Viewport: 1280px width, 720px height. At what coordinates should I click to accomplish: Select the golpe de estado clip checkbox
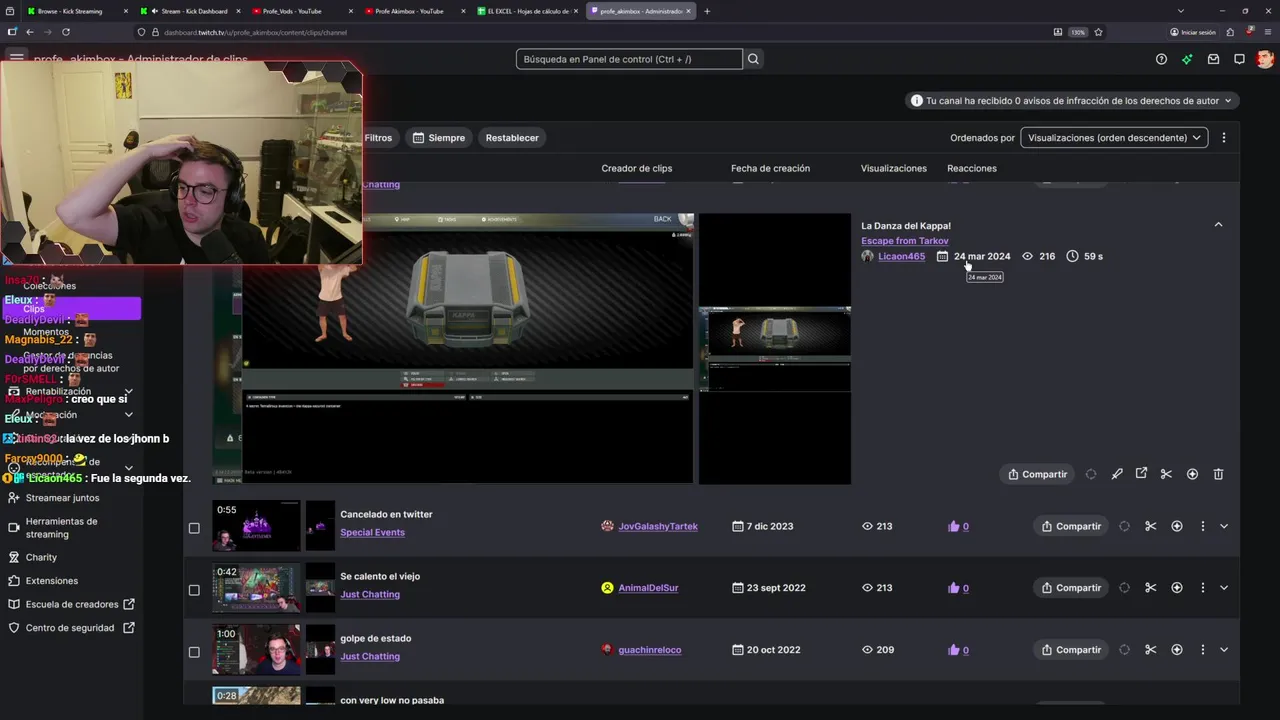tap(194, 652)
